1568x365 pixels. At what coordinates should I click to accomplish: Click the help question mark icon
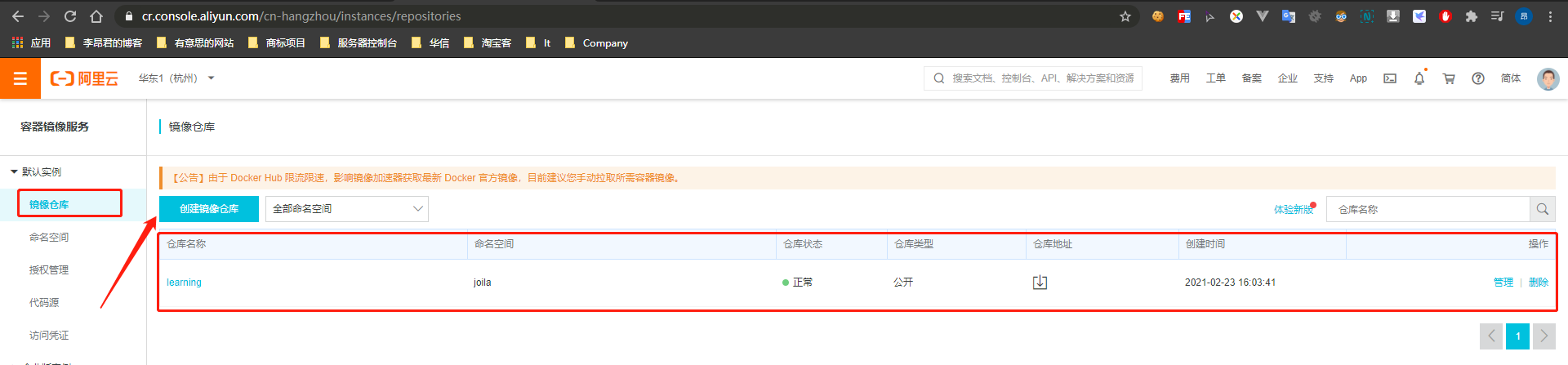pos(1477,78)
